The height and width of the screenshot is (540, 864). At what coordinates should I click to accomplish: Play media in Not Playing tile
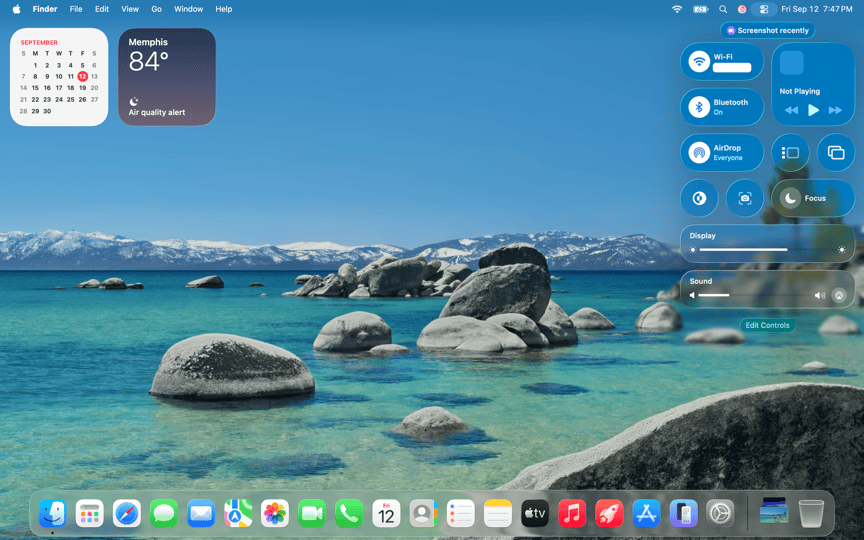coord(813,110)
